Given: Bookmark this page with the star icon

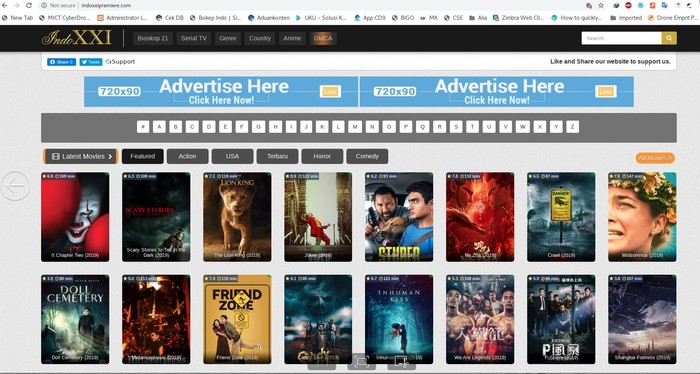Looking at the screenshot, I should [x=601, y=5].
